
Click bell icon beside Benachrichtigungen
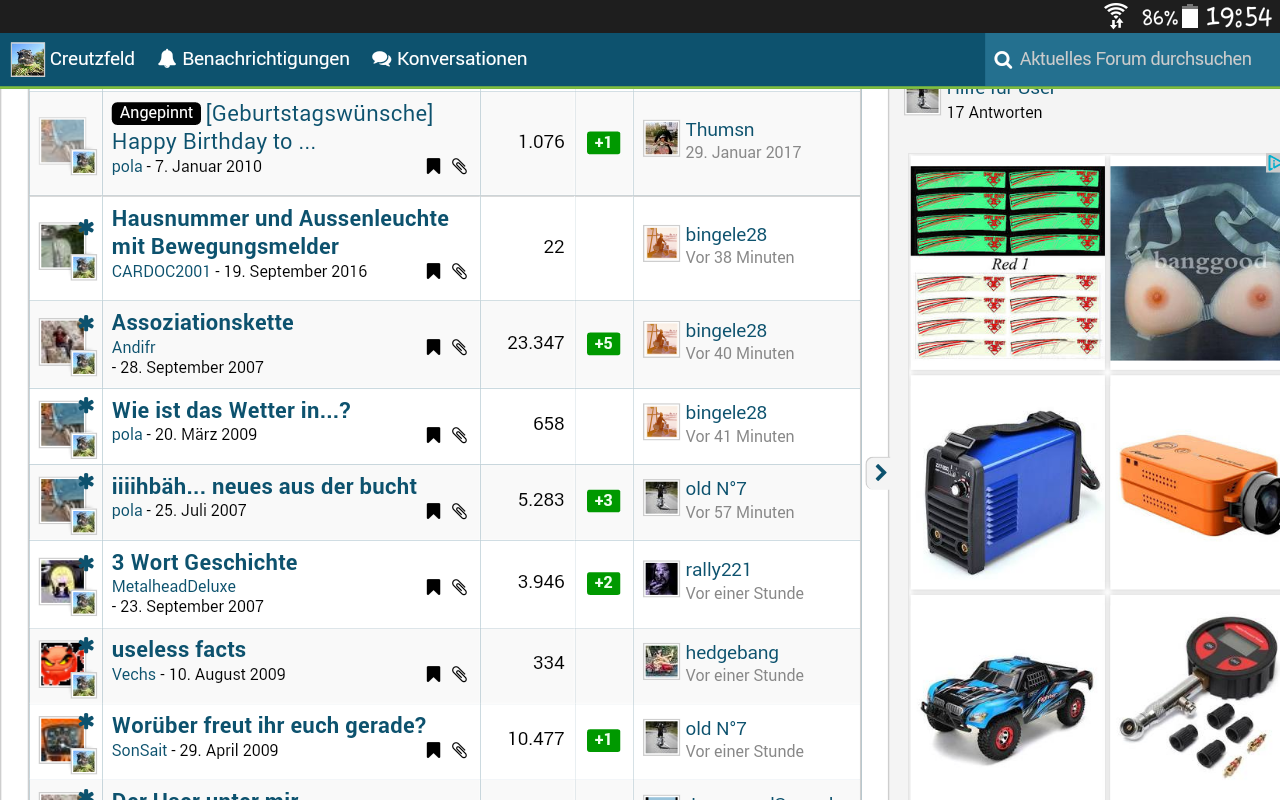point(167,59)
